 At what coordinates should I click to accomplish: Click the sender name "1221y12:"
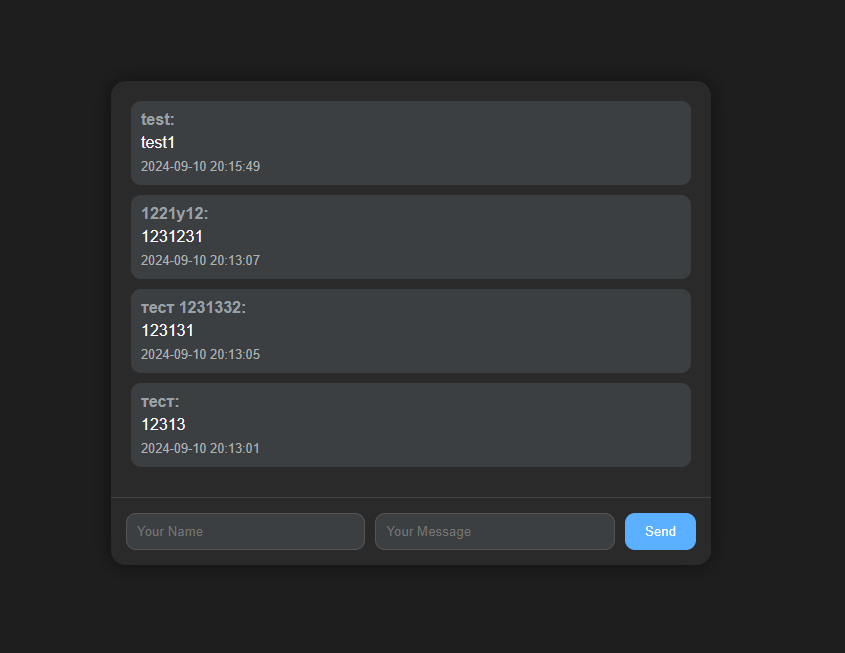174,214
